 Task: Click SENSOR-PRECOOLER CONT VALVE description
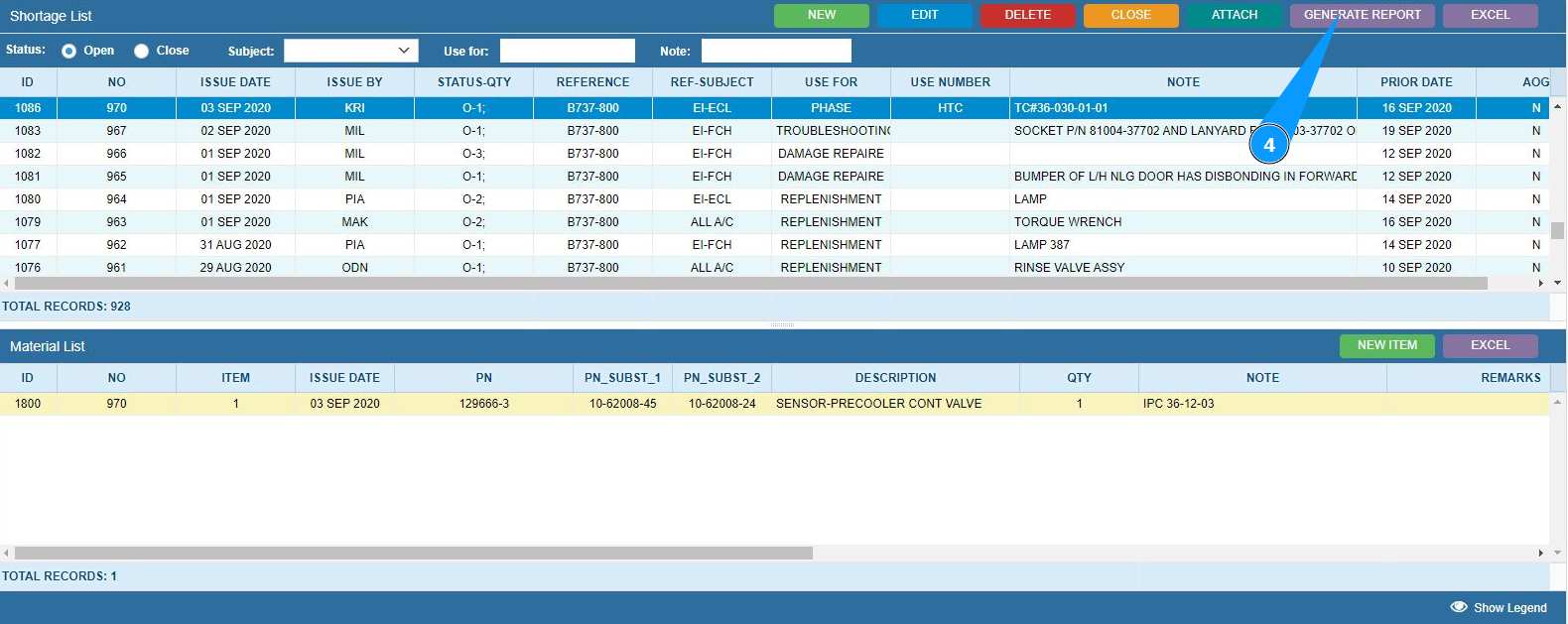coord(895,404)
